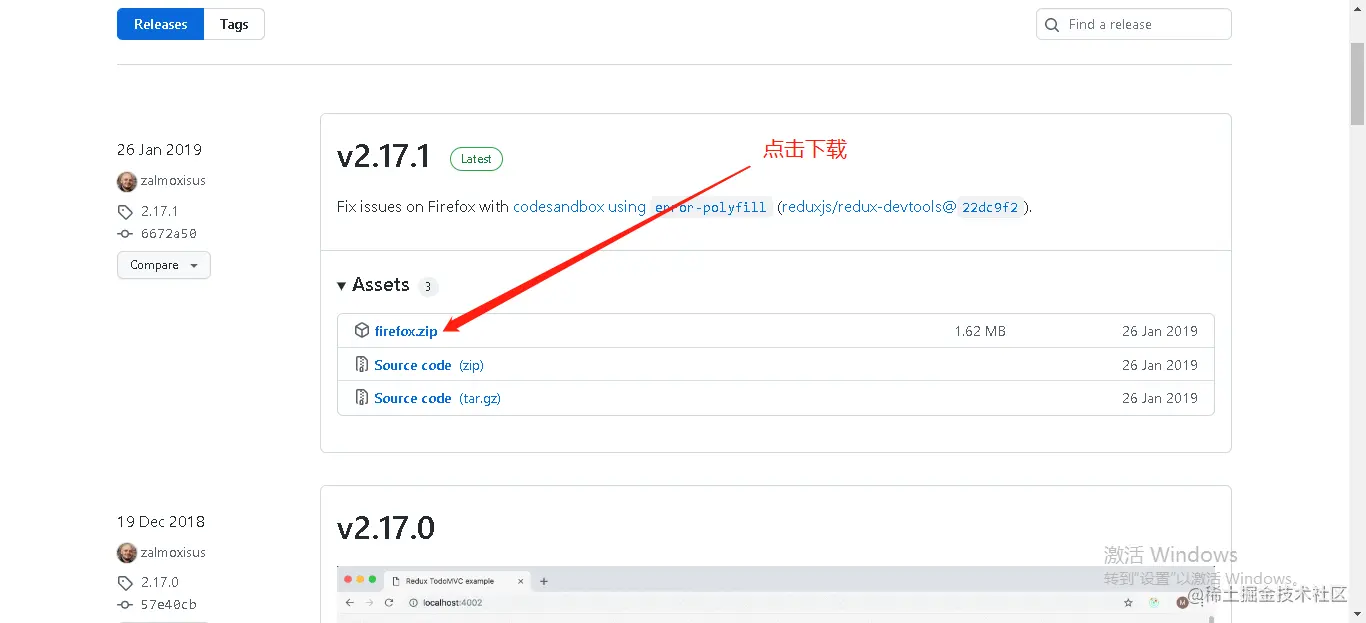The image size is (1366, 623).
Task: Open the 2.17.1 tag link
Action: pos(159,212)
